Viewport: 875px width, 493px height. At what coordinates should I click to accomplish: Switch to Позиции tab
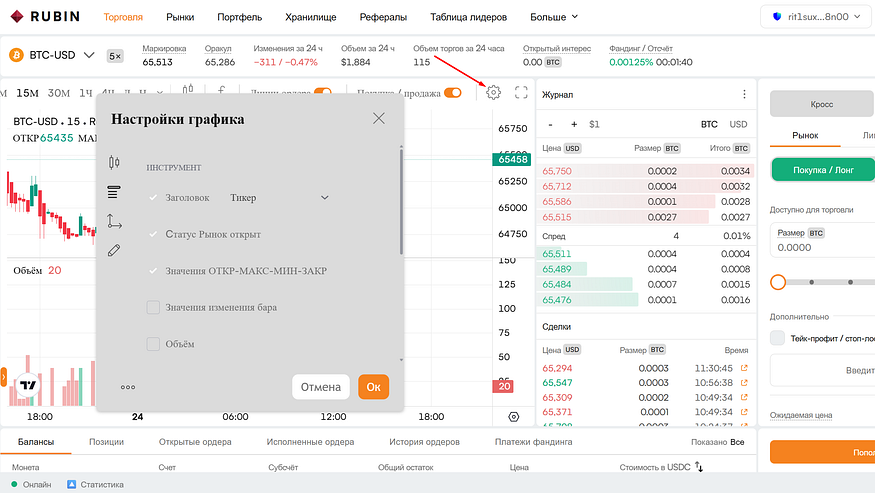[x=107, y=442]
